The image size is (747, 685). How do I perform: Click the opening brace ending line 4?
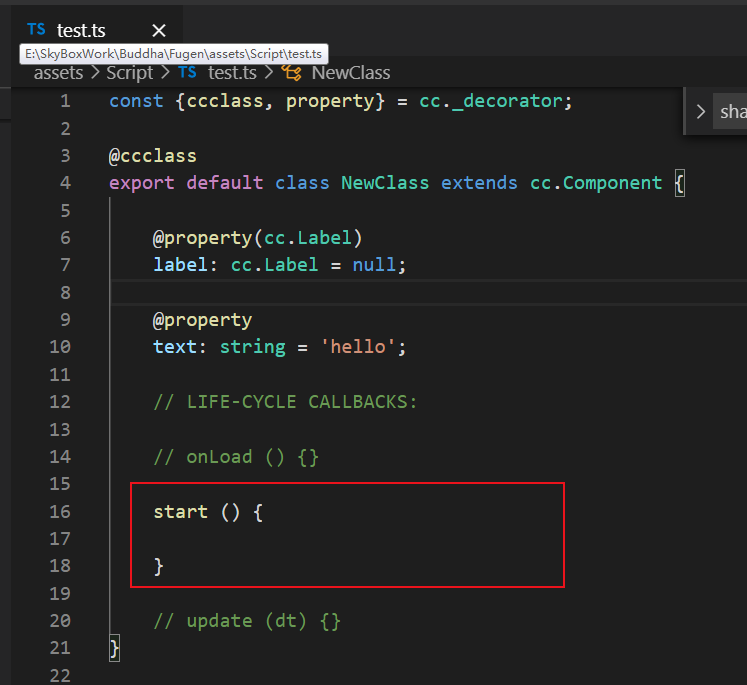coord(679,183)
